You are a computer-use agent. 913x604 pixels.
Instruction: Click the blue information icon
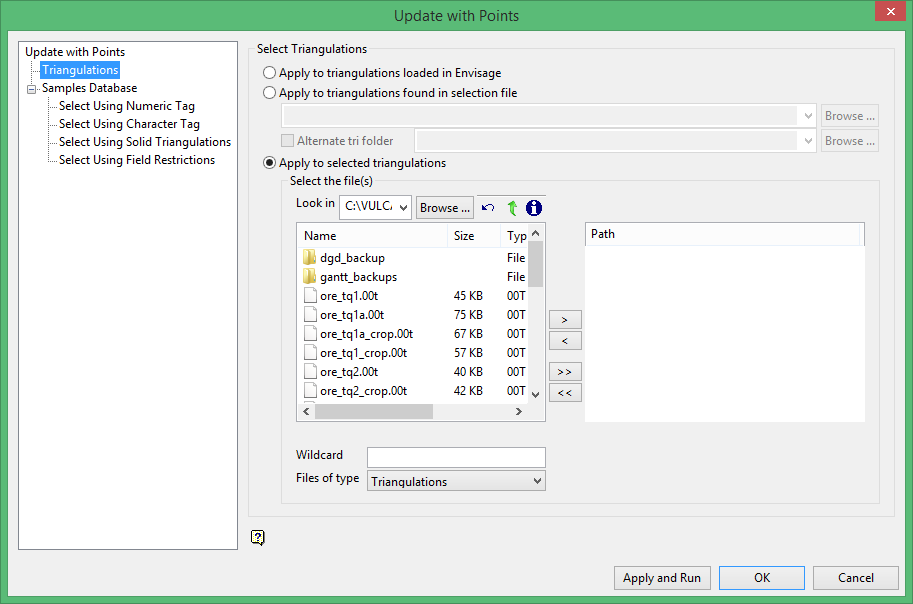pyautogui.click(x=534, y=208)
